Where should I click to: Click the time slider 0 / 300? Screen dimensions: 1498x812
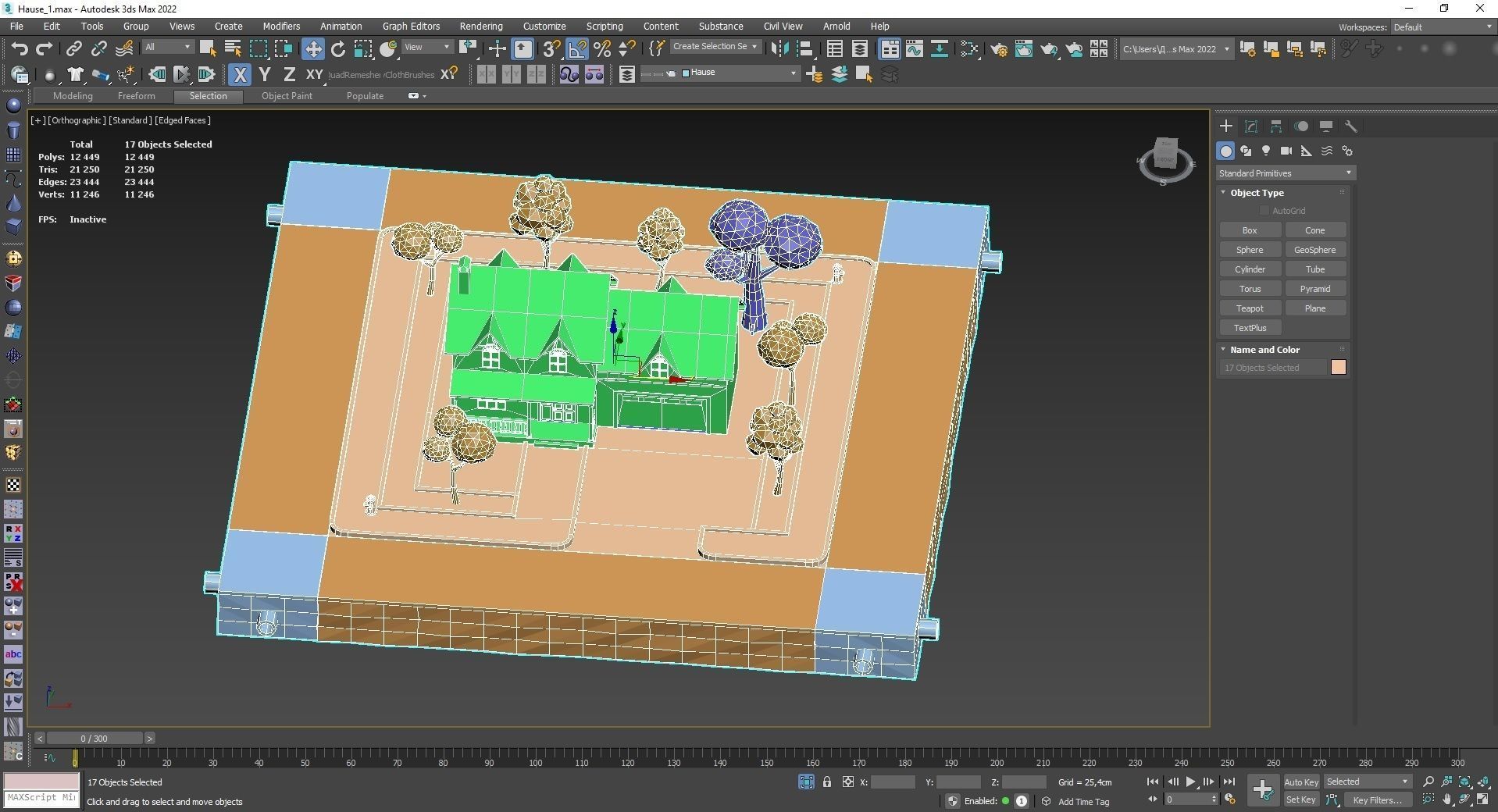pos(95,738)
